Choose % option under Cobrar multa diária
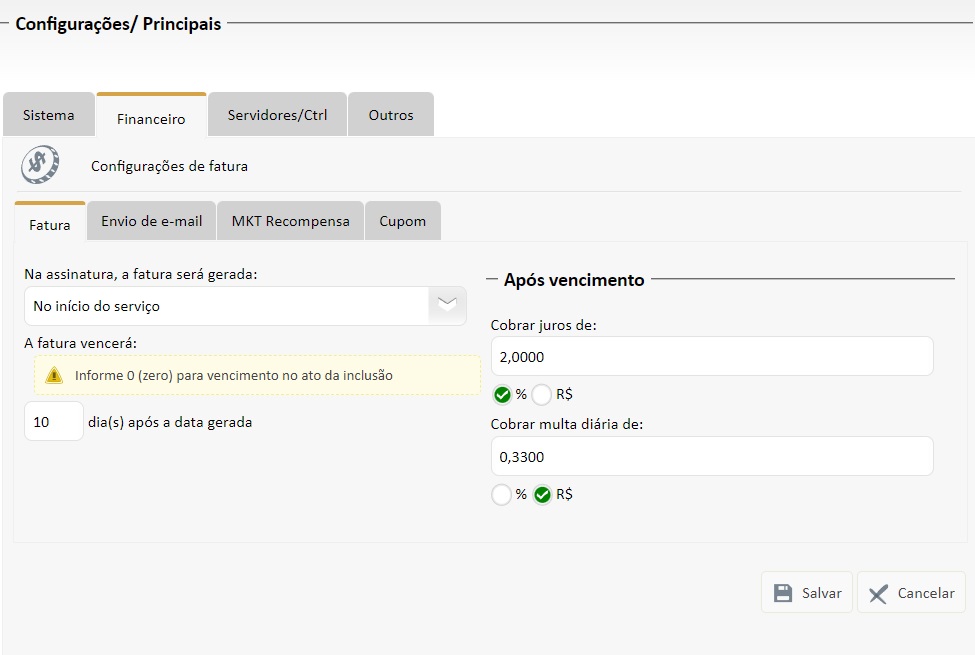This screenshot has height=655, width=975. (502, 494)
